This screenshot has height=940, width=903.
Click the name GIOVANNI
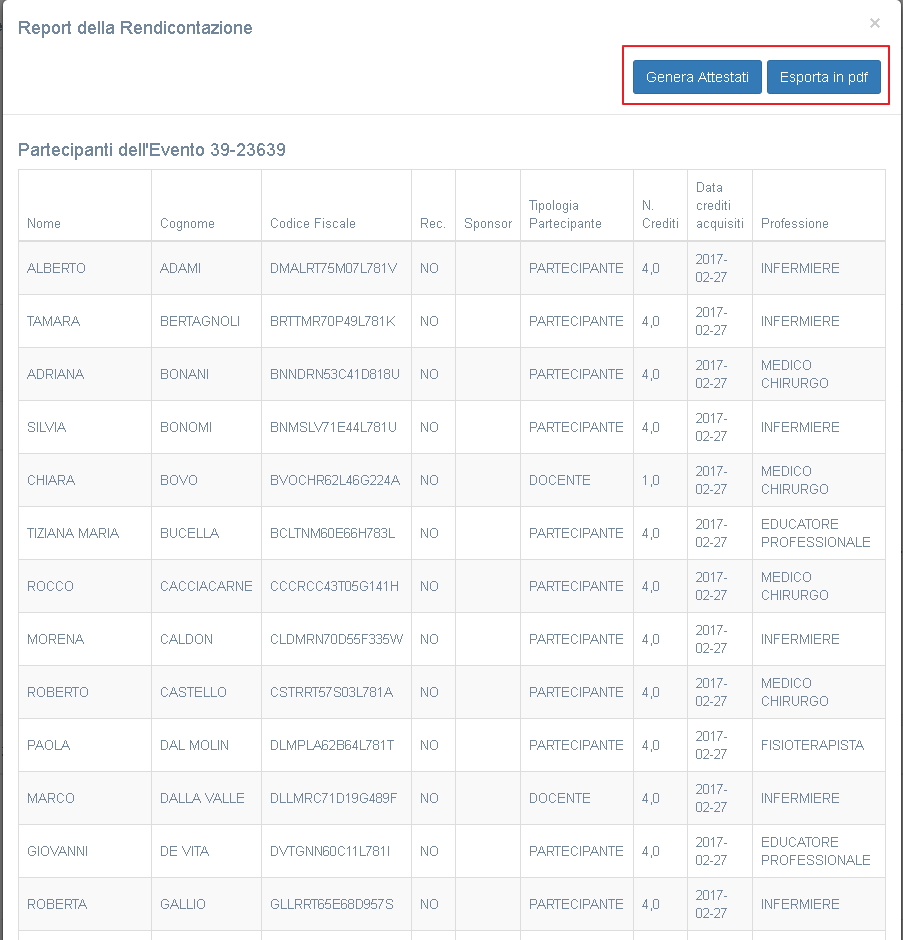(x=58, y=851)
